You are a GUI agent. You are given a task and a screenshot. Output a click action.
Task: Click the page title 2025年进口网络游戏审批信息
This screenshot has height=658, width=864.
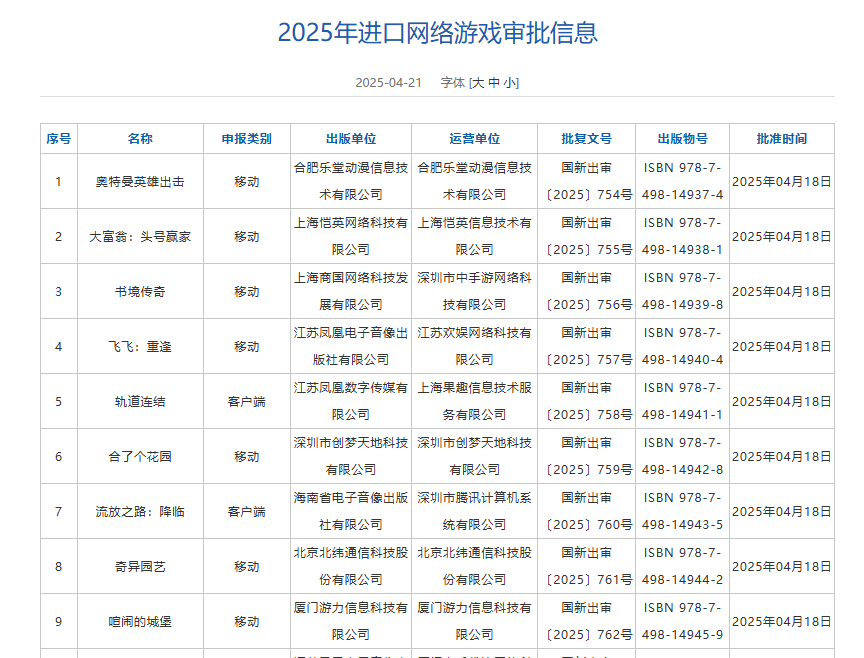point(438,33)
